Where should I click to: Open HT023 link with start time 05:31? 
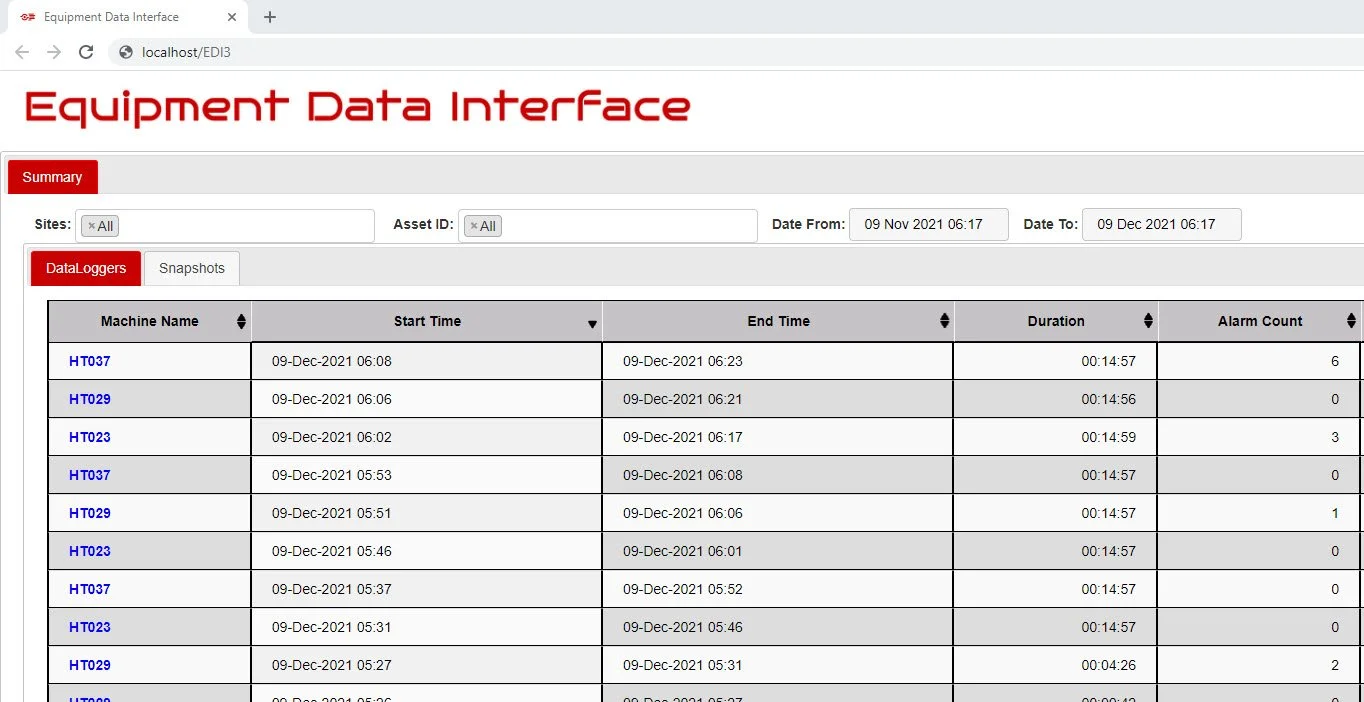tap(90, 627)
